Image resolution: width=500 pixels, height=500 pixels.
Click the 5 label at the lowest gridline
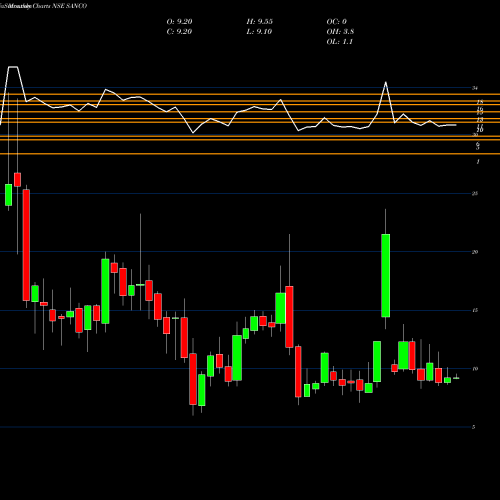pos(474,427)
